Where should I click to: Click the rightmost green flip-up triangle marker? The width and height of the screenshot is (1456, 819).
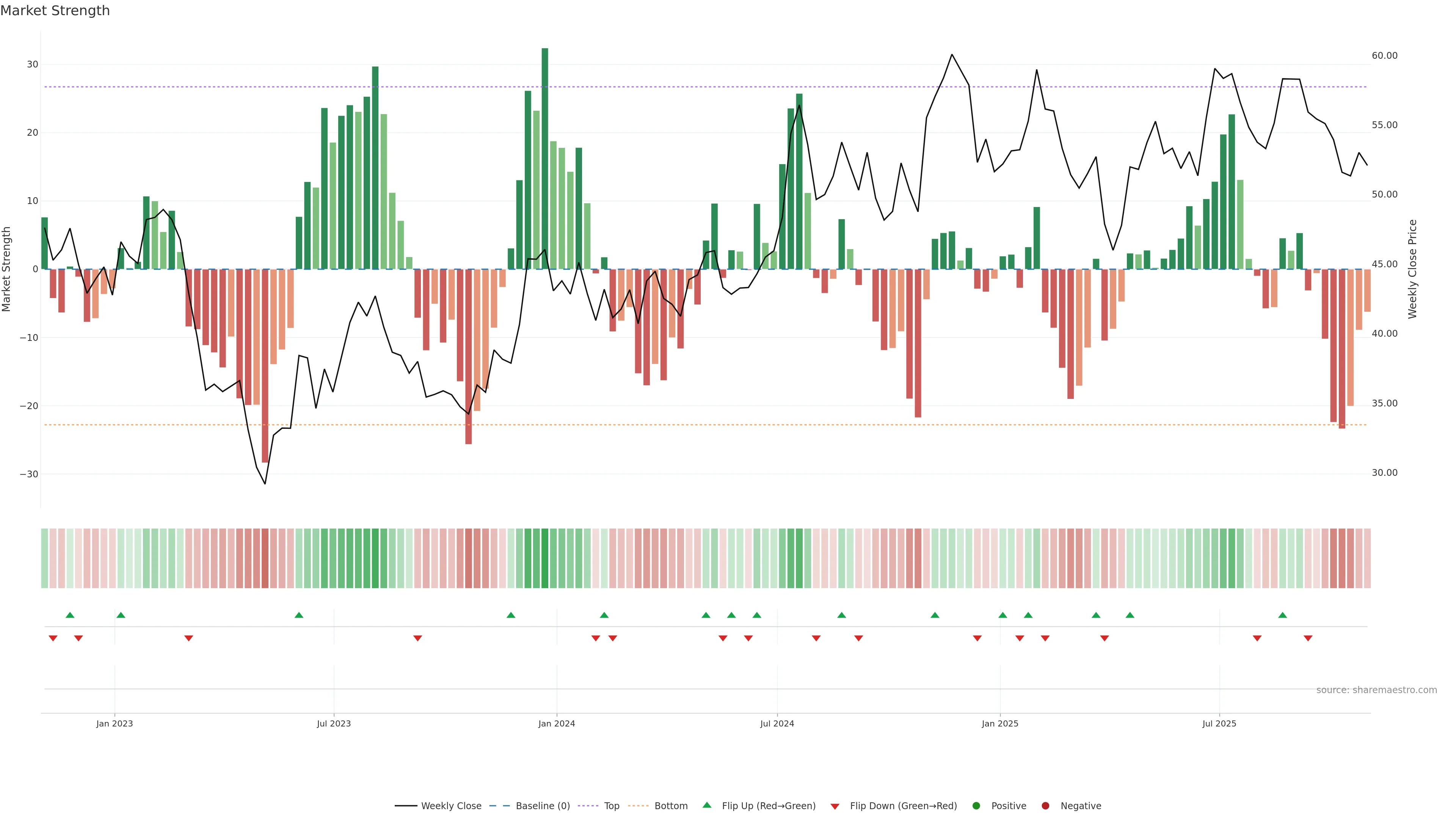pyautogui.click(x=1282, y=615)
